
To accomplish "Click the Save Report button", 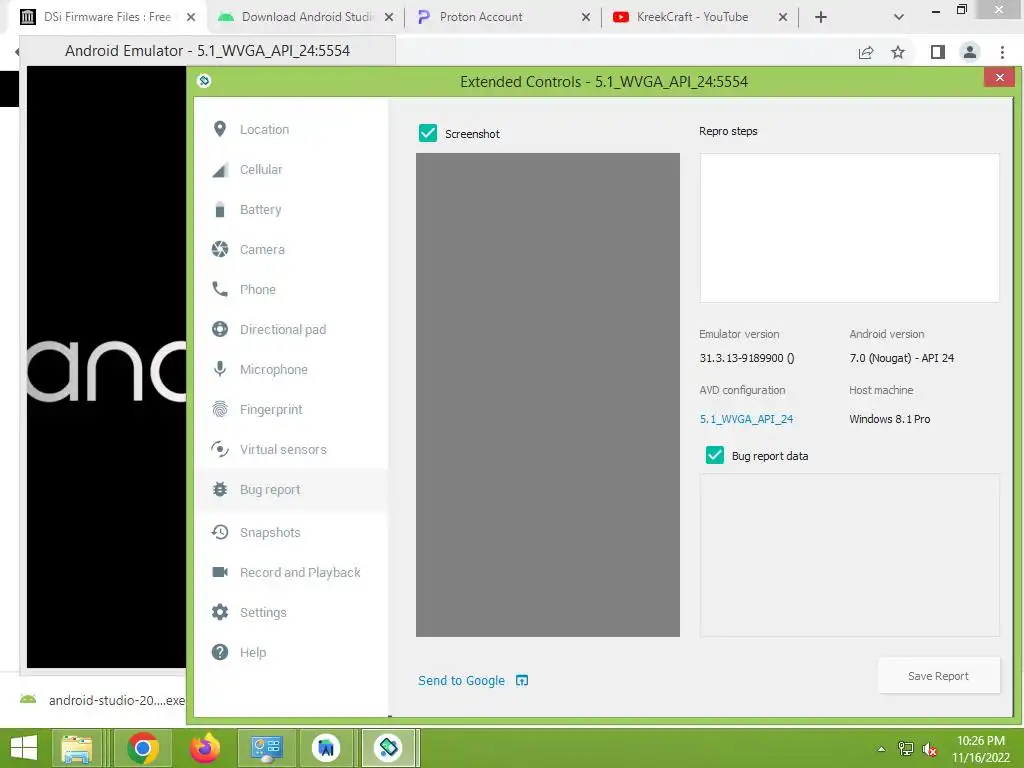I will tap(938, 676).
